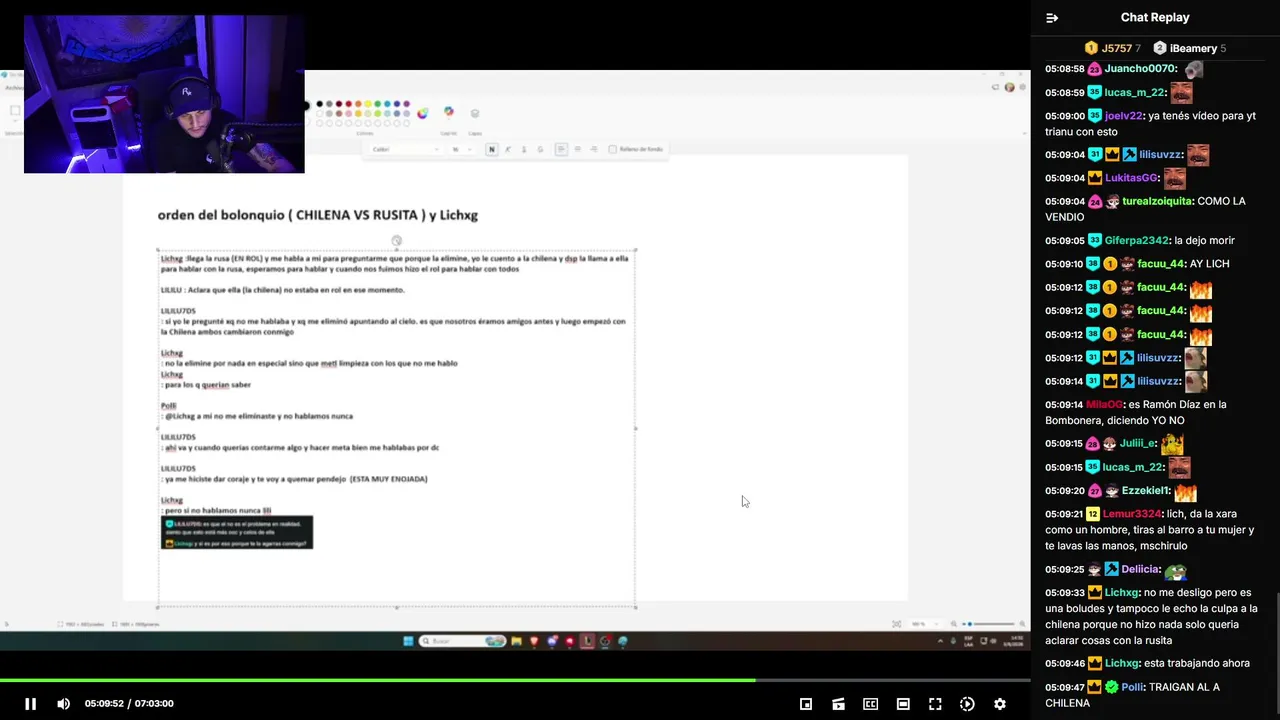Click the AY LICH chat message
The height and width of the screenshot is (720, 1280).
pos(1209,264)
